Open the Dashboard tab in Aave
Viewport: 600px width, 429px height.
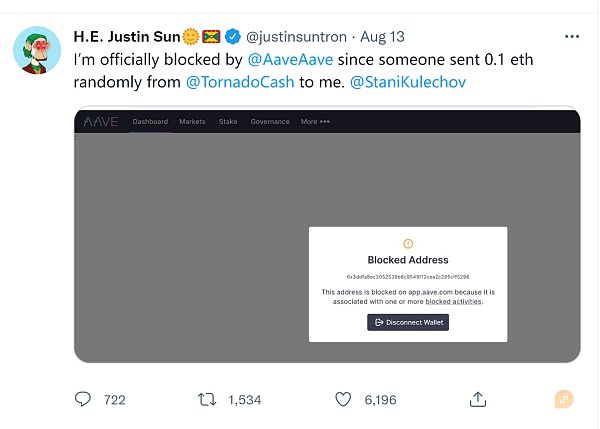pos(150,122)
